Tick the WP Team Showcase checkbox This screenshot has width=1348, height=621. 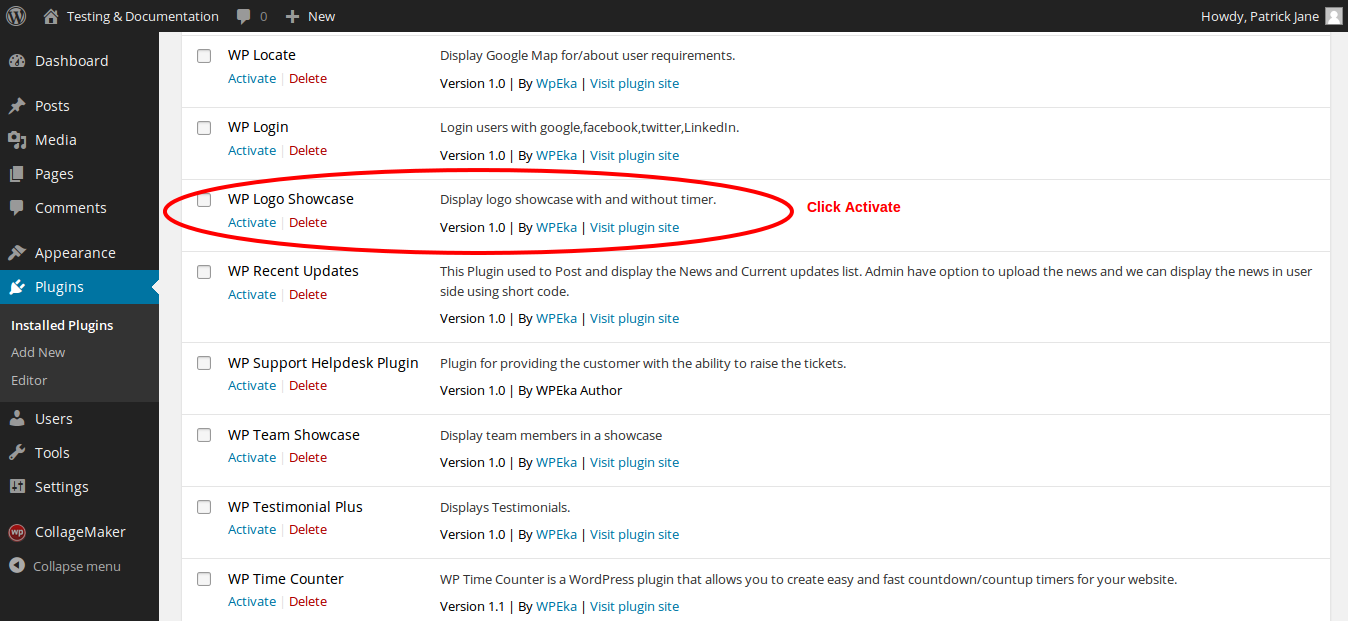(x=204, y=435)
